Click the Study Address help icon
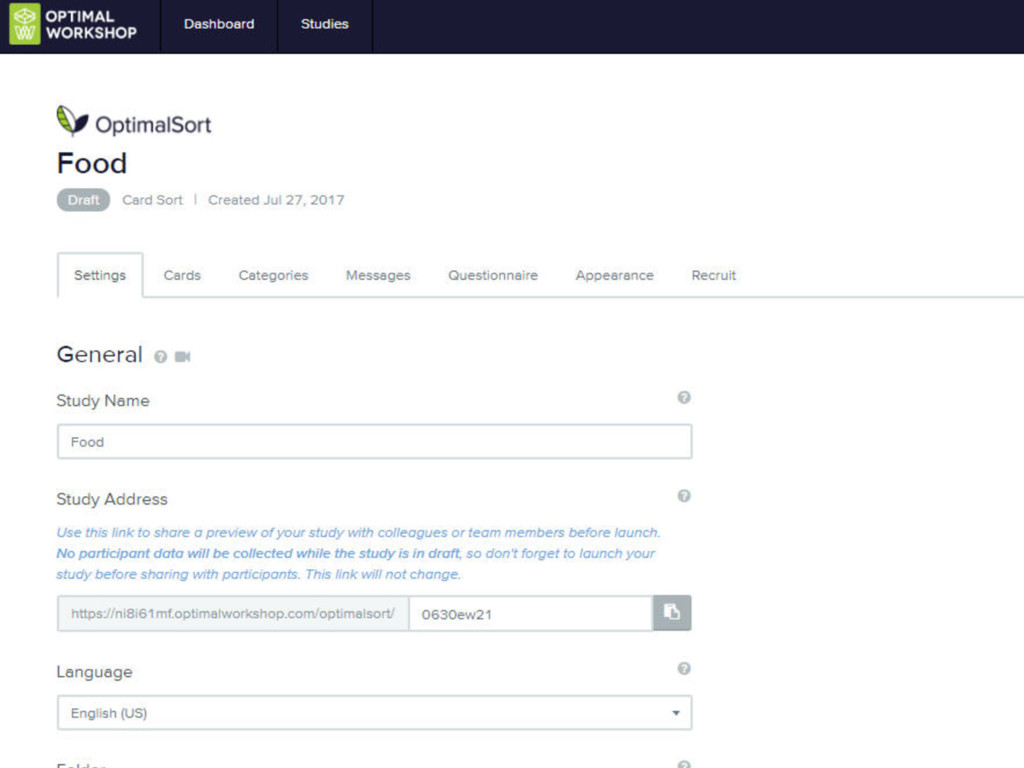Screen dimensions: 1024x768 pos(684,496)
